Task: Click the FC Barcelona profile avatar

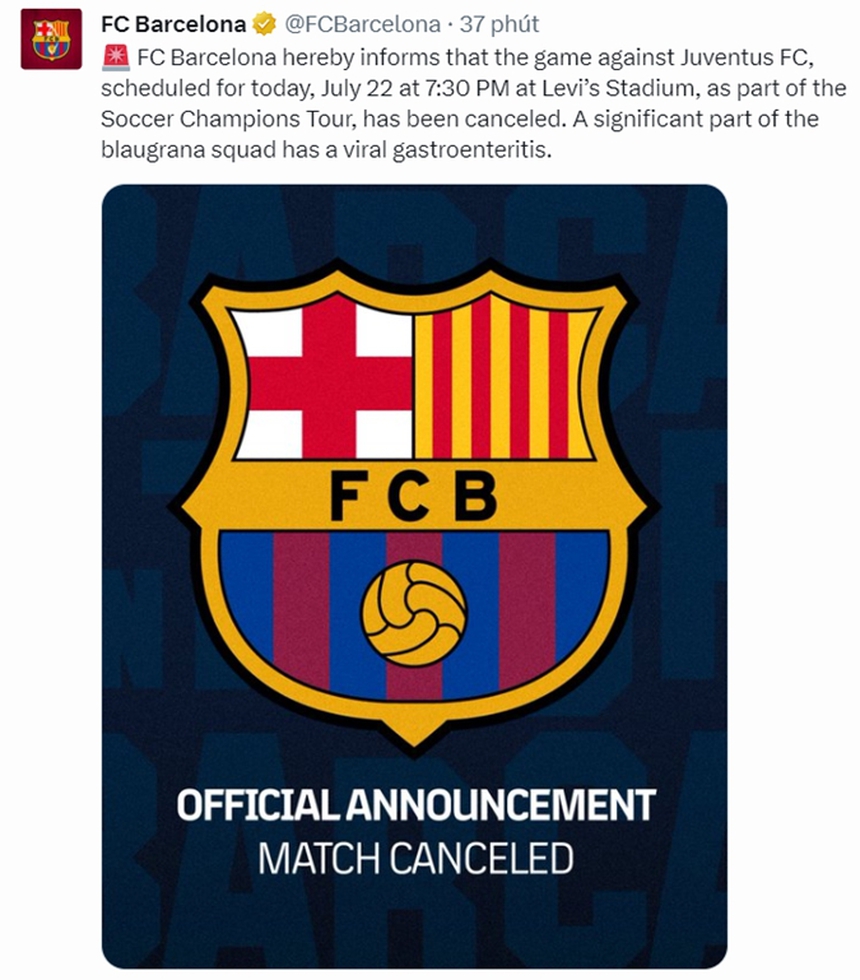Action: 51,38
